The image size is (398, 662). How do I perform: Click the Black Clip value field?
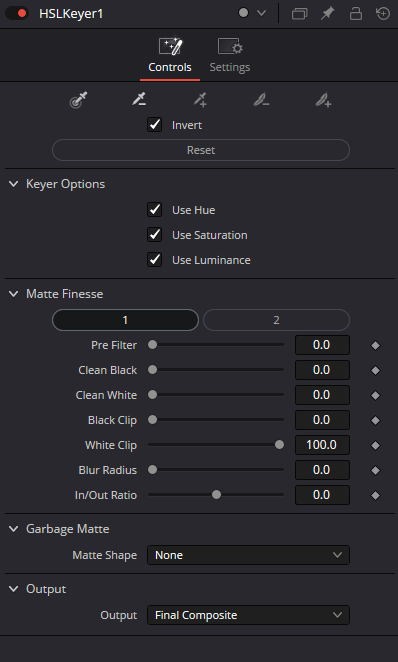[322, 420]
